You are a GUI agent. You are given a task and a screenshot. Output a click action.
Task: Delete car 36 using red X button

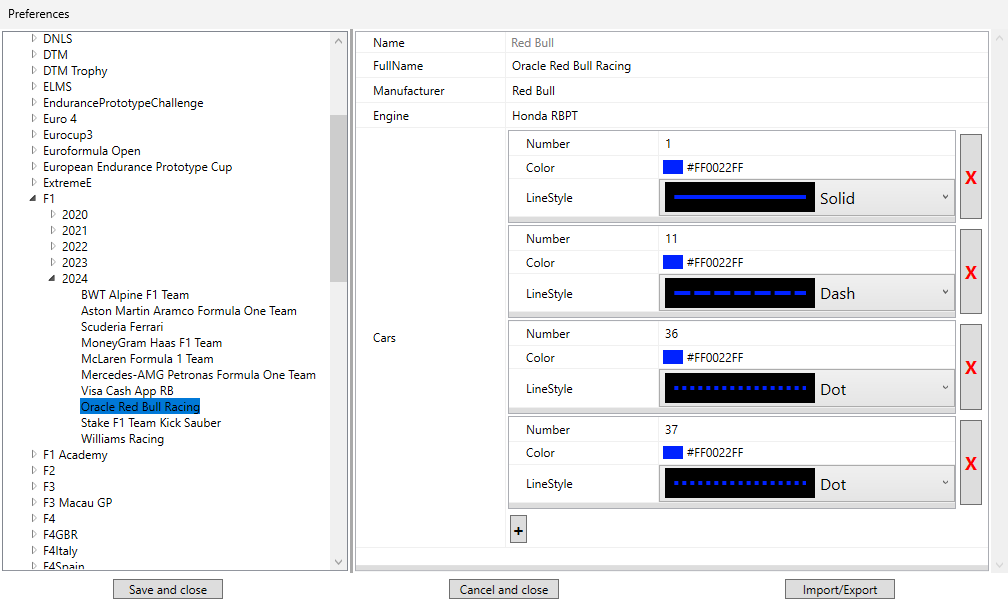(971, 366)
